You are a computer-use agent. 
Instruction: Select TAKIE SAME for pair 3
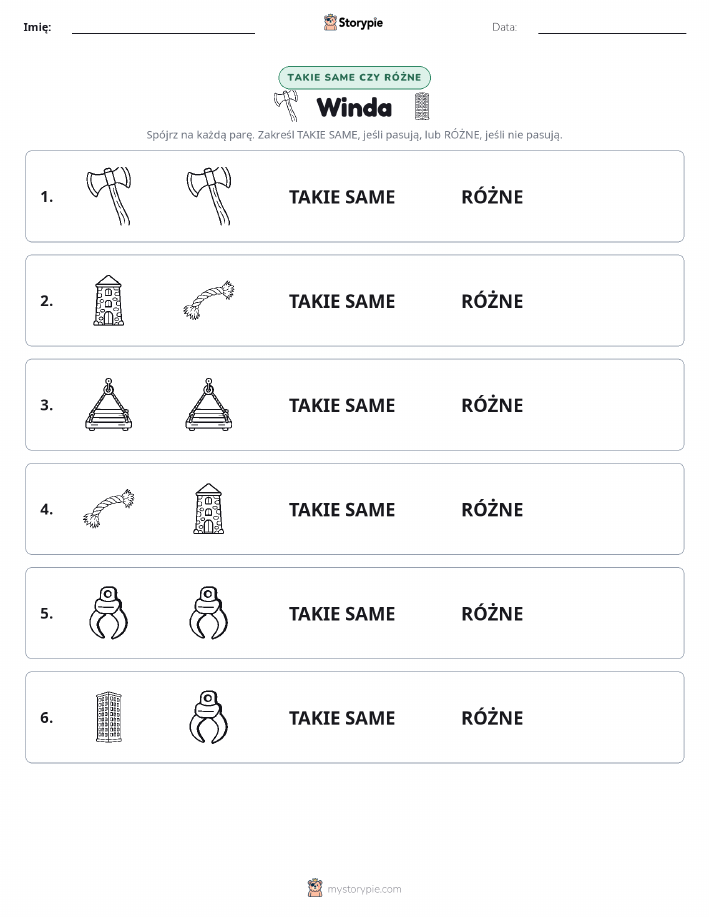pyautogui.click(x=342, y=405)
